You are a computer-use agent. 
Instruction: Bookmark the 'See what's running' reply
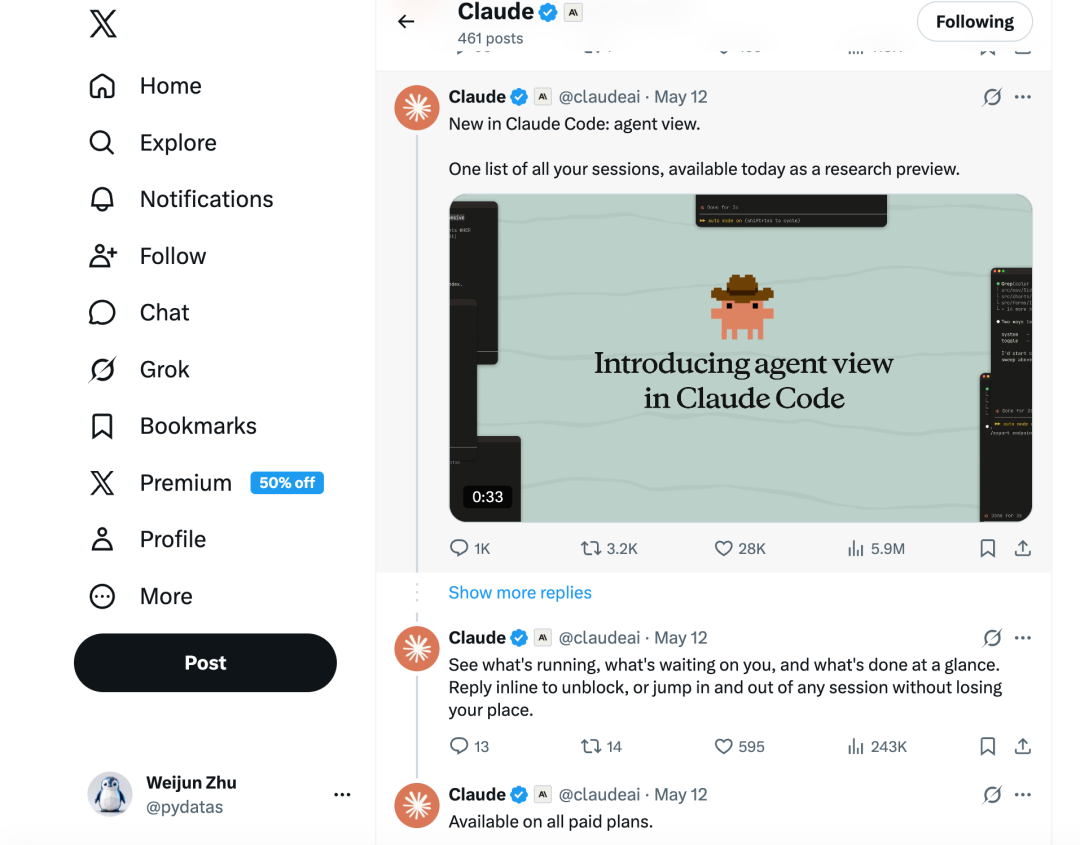(x=988, y=747)
